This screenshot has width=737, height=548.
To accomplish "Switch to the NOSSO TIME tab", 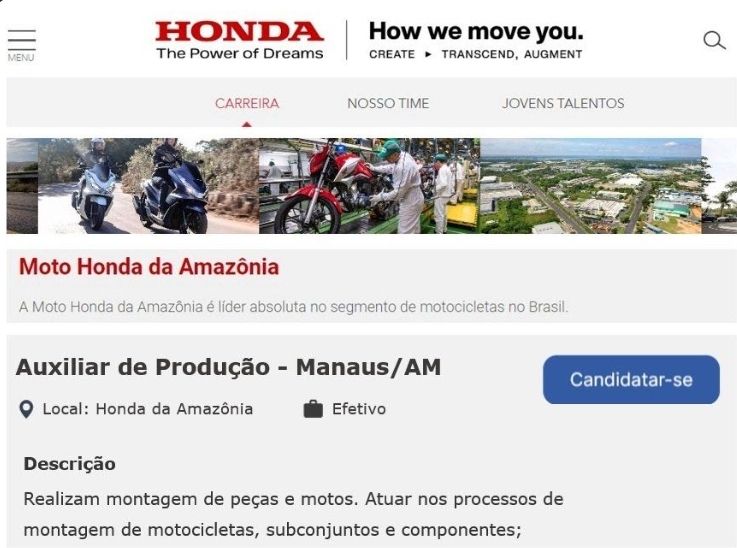I will click(x=388, y=103).
